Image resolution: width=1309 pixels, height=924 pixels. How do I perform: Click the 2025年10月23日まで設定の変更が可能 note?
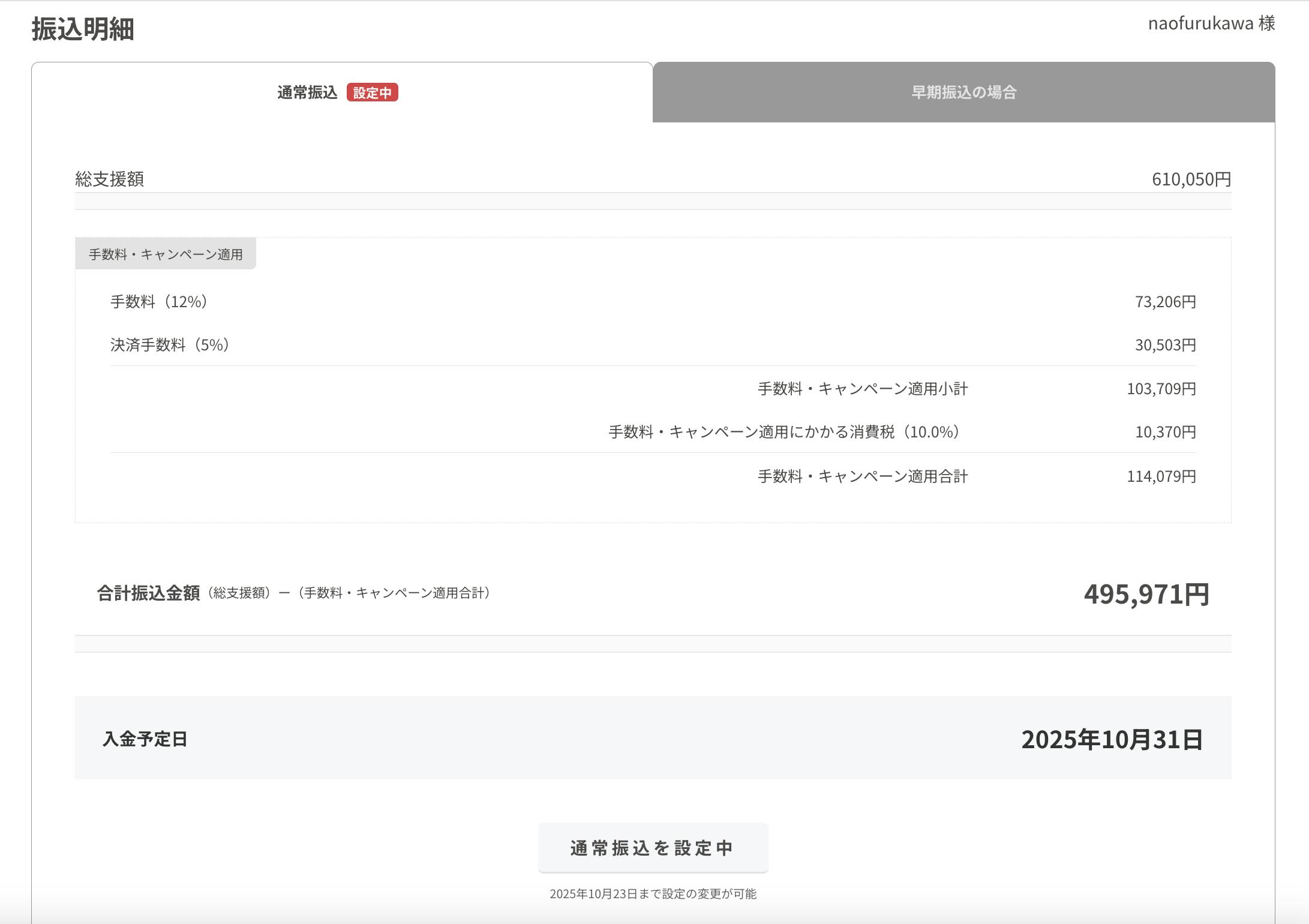tap(653, 894)
